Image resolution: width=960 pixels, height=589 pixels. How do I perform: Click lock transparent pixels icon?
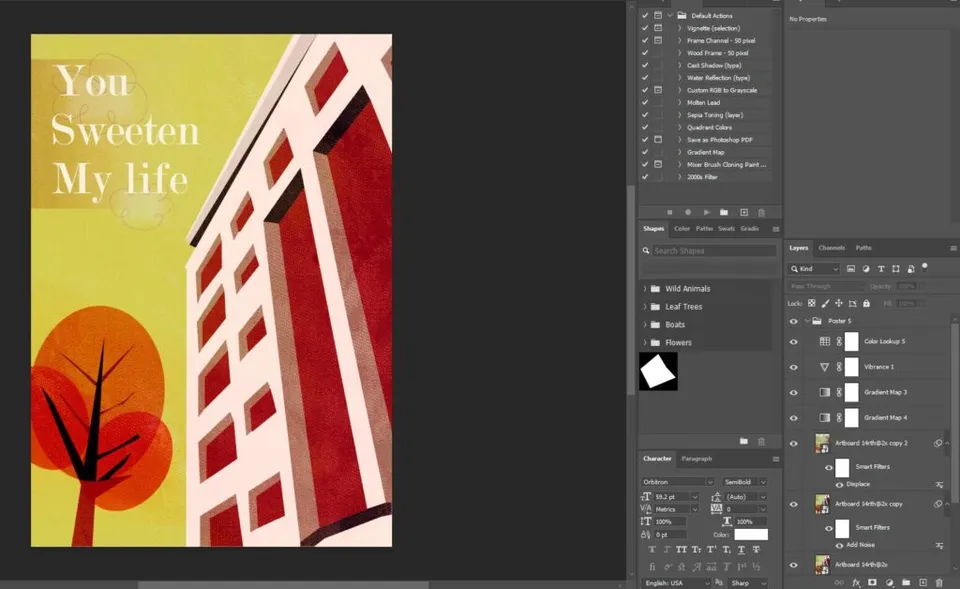pyautogui.click(x=812, y=303)
